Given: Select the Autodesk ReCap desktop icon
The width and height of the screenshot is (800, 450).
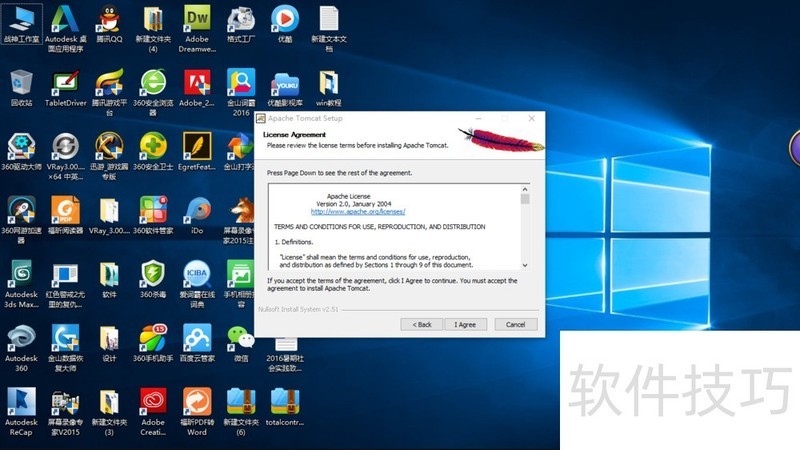Looking at the screenshot, I should pyautogui.click(x=21, y=412).
